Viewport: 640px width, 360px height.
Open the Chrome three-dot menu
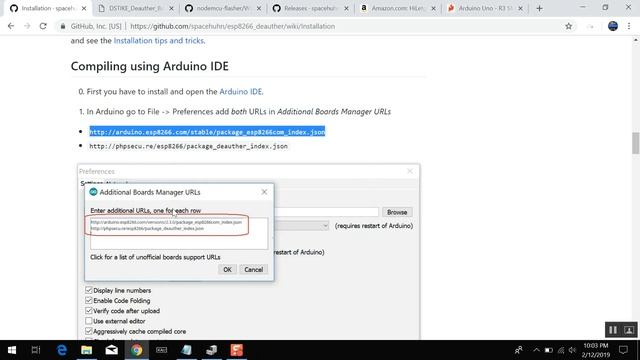point(629,26)
